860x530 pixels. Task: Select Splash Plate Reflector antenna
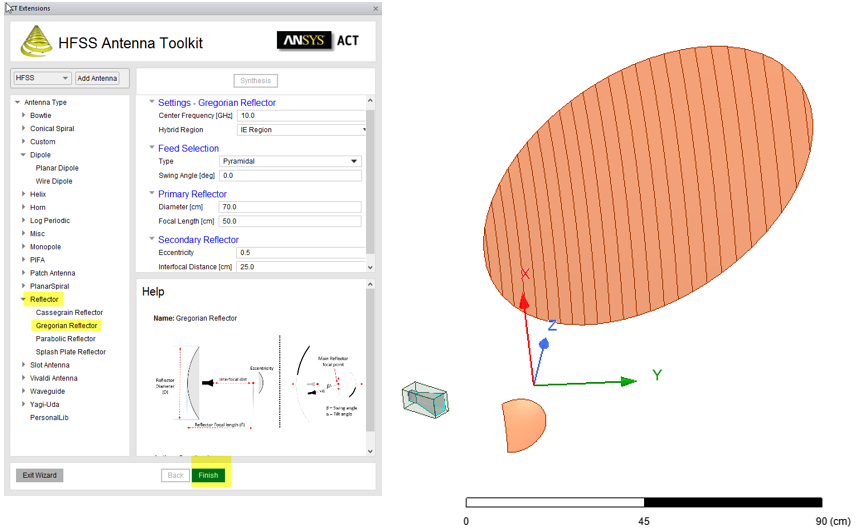(x=71, y=352)
